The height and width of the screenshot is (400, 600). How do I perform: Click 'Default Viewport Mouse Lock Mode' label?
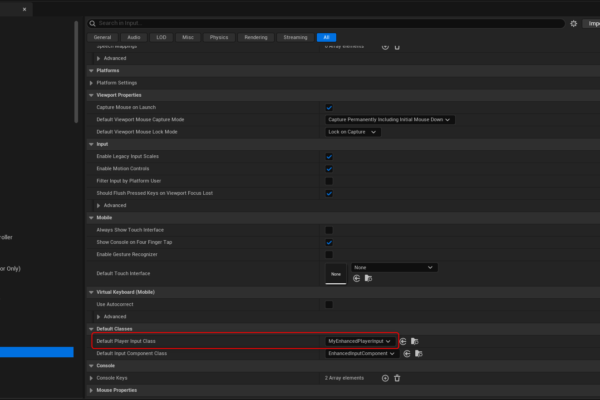(137, 132)
